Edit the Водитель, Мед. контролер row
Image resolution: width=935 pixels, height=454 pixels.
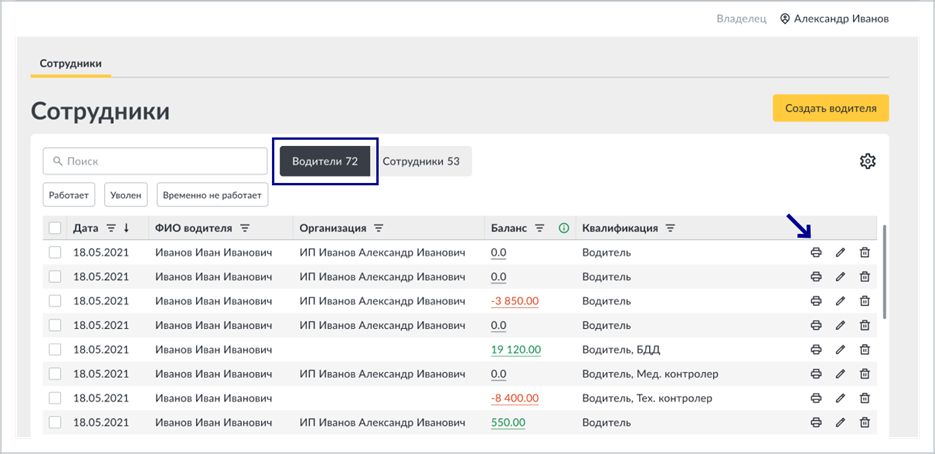pyautogui.click(x=840, y=374)
